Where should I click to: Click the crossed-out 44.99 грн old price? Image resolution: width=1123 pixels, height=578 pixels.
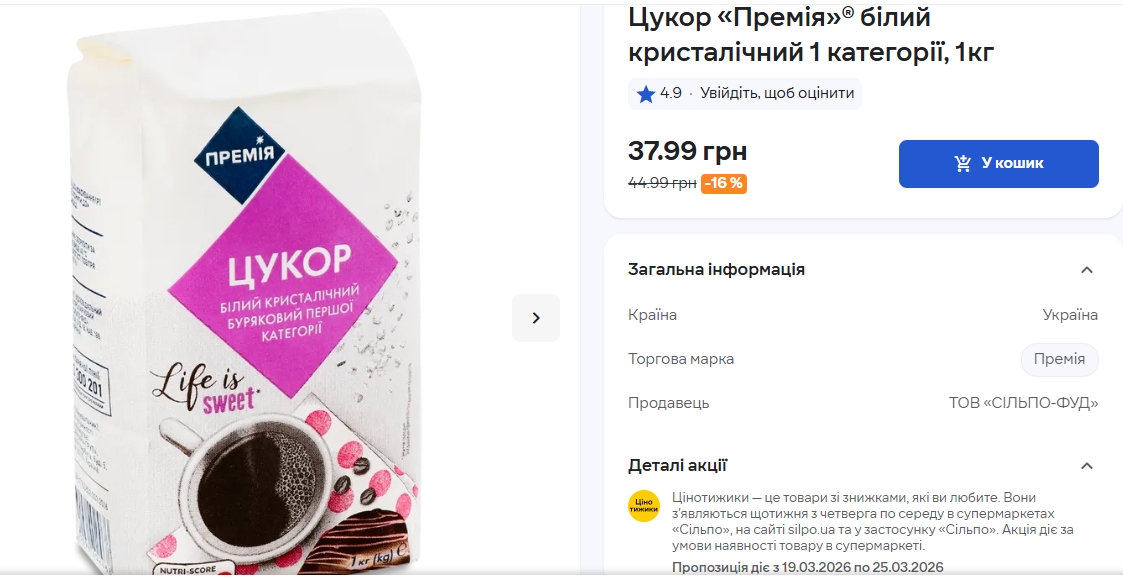pyautogui.click(x=662, y=183)
